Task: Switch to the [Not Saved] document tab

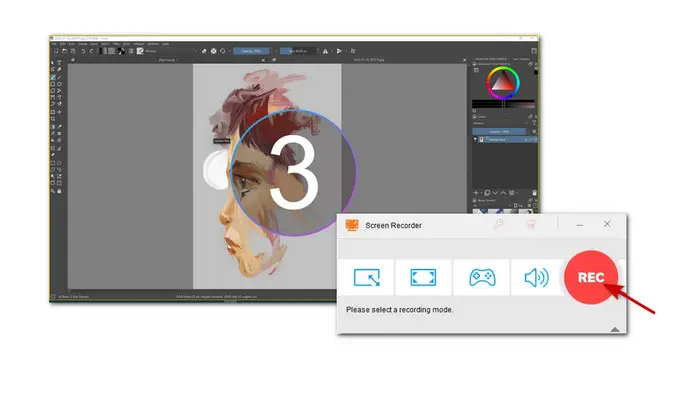Action: coord(167,60)
